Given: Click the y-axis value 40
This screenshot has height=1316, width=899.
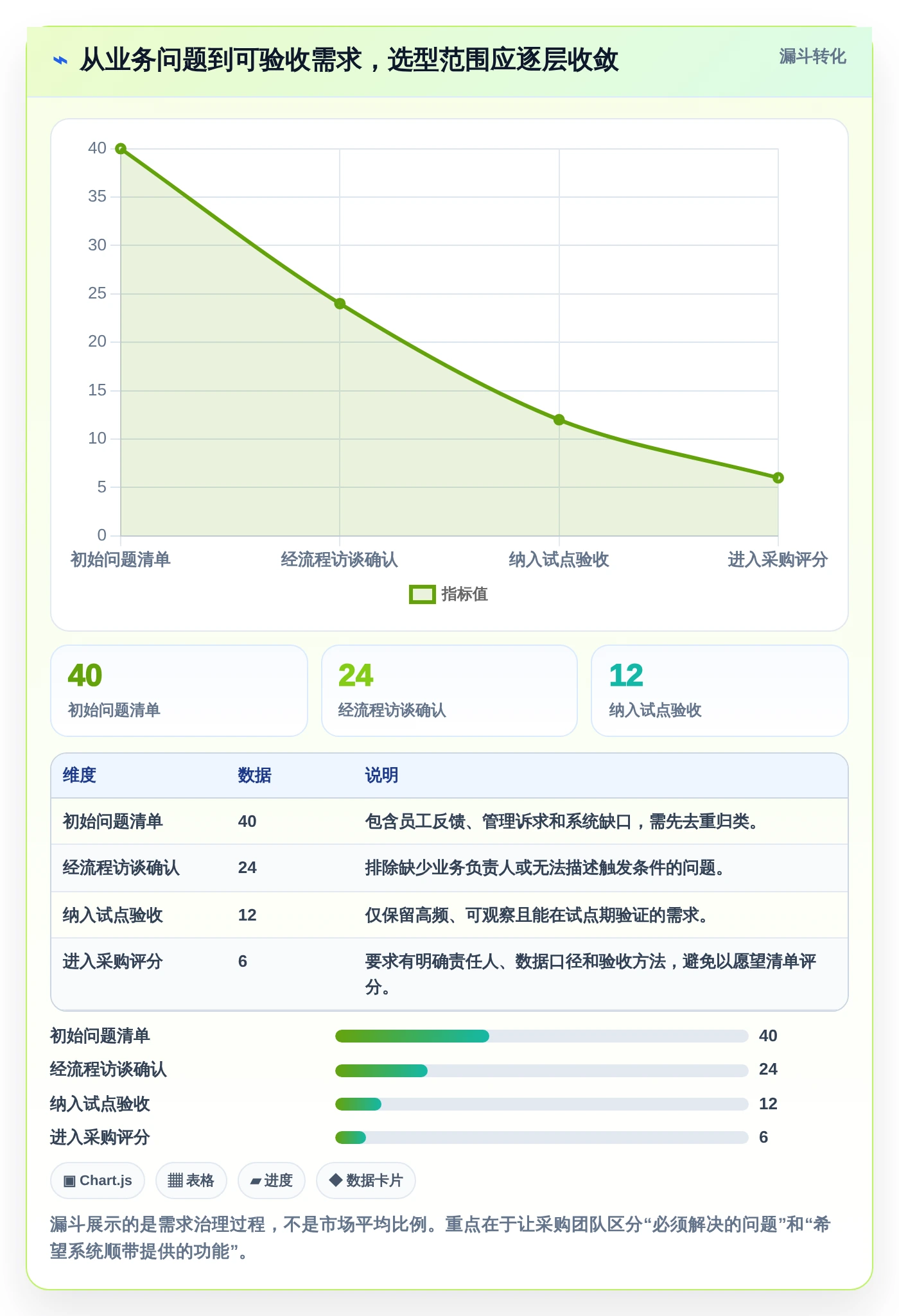Looking at the screenshot, I should click(x=97, y=148).
